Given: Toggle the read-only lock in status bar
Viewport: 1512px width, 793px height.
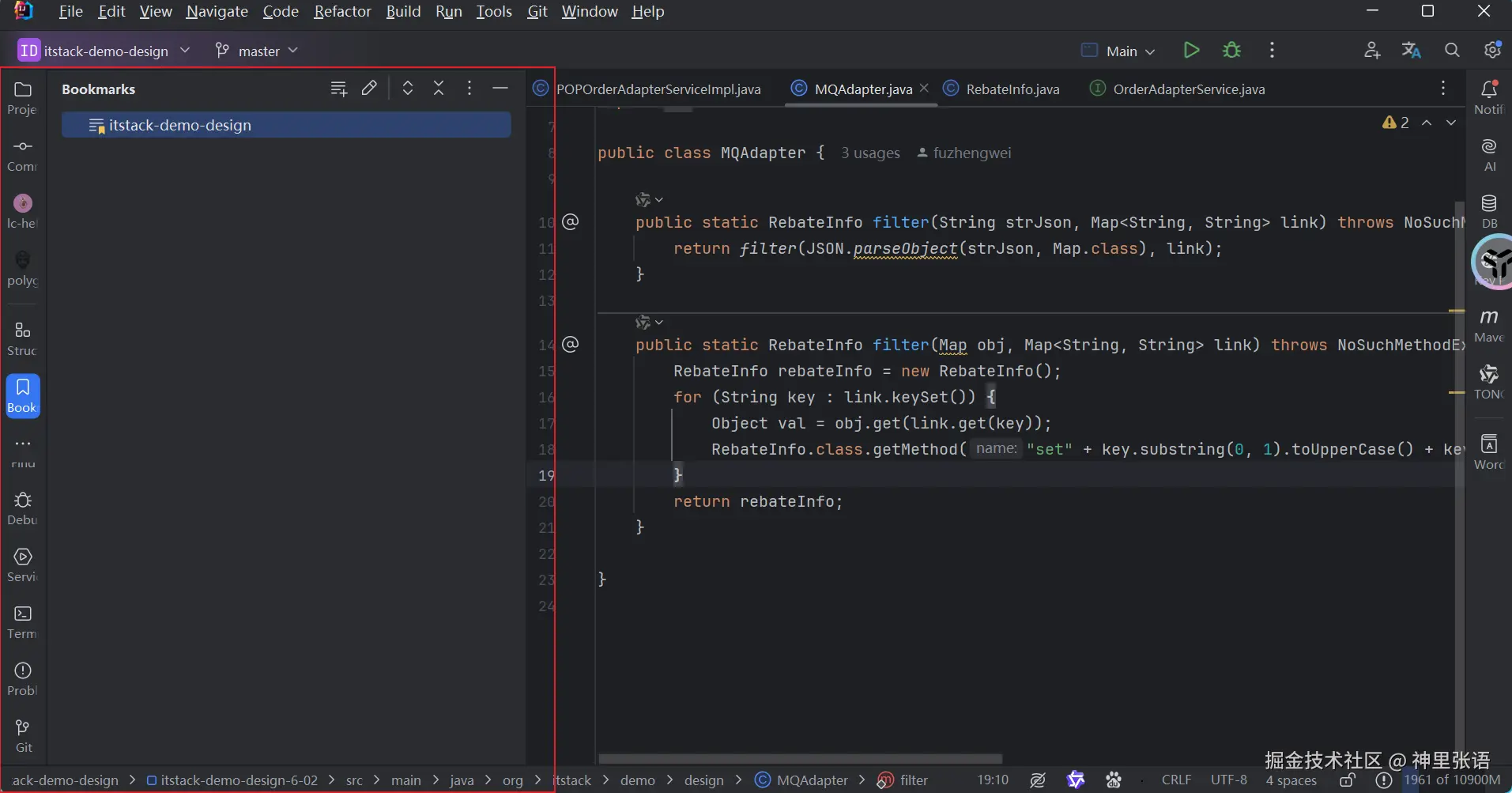Looking at the screenshot, I should (1348, 780).
